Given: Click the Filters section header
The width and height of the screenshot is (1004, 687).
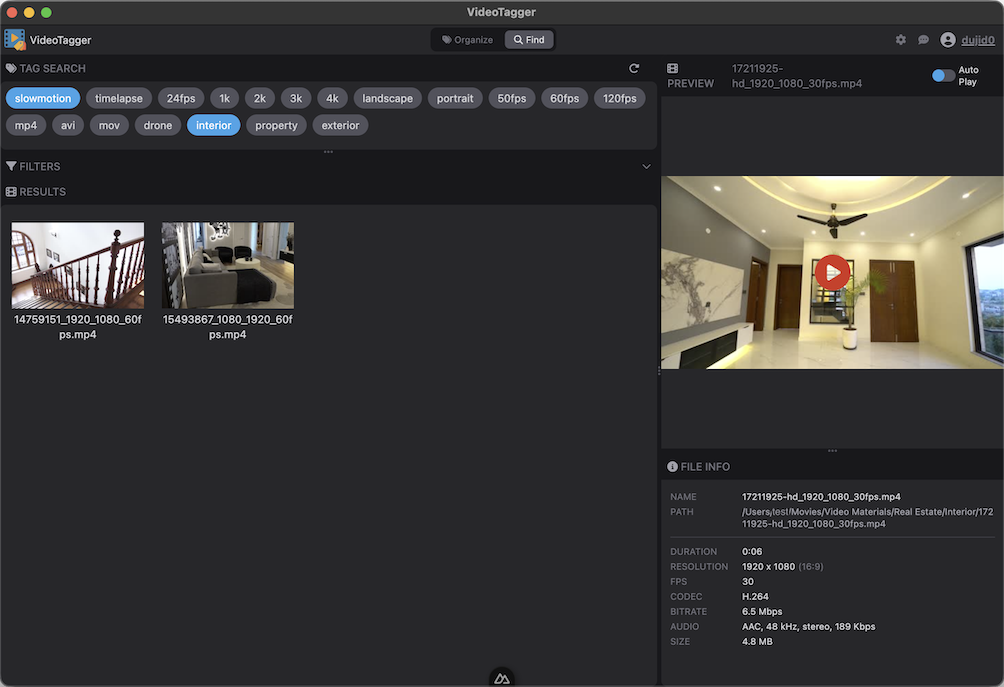Looking at the screenshot, I should (x=40, y=167).
